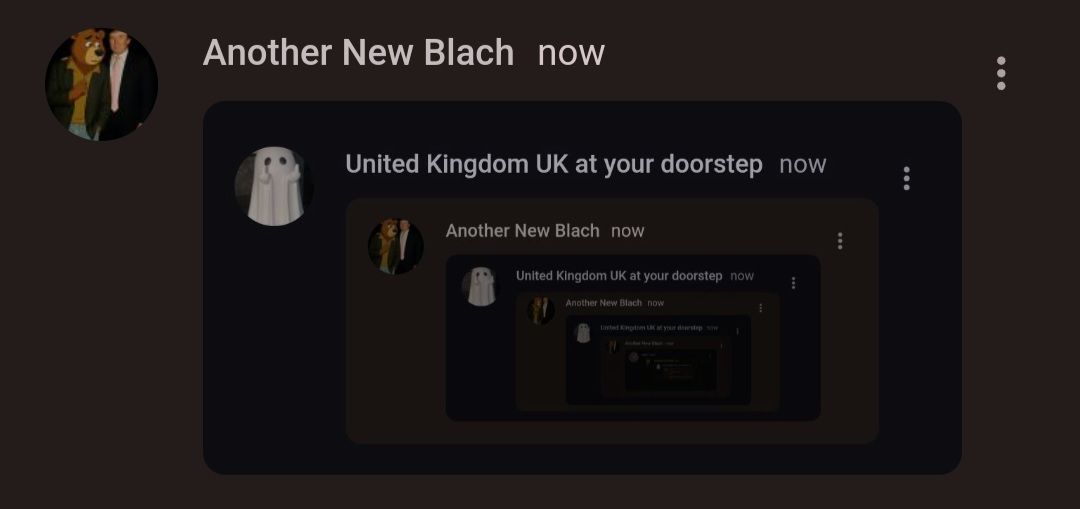Image resolution: width=1080 pixels, height=509 pixels.
Task: Open the outermost embedded screenshot image
Action: [x=582, y=287]
